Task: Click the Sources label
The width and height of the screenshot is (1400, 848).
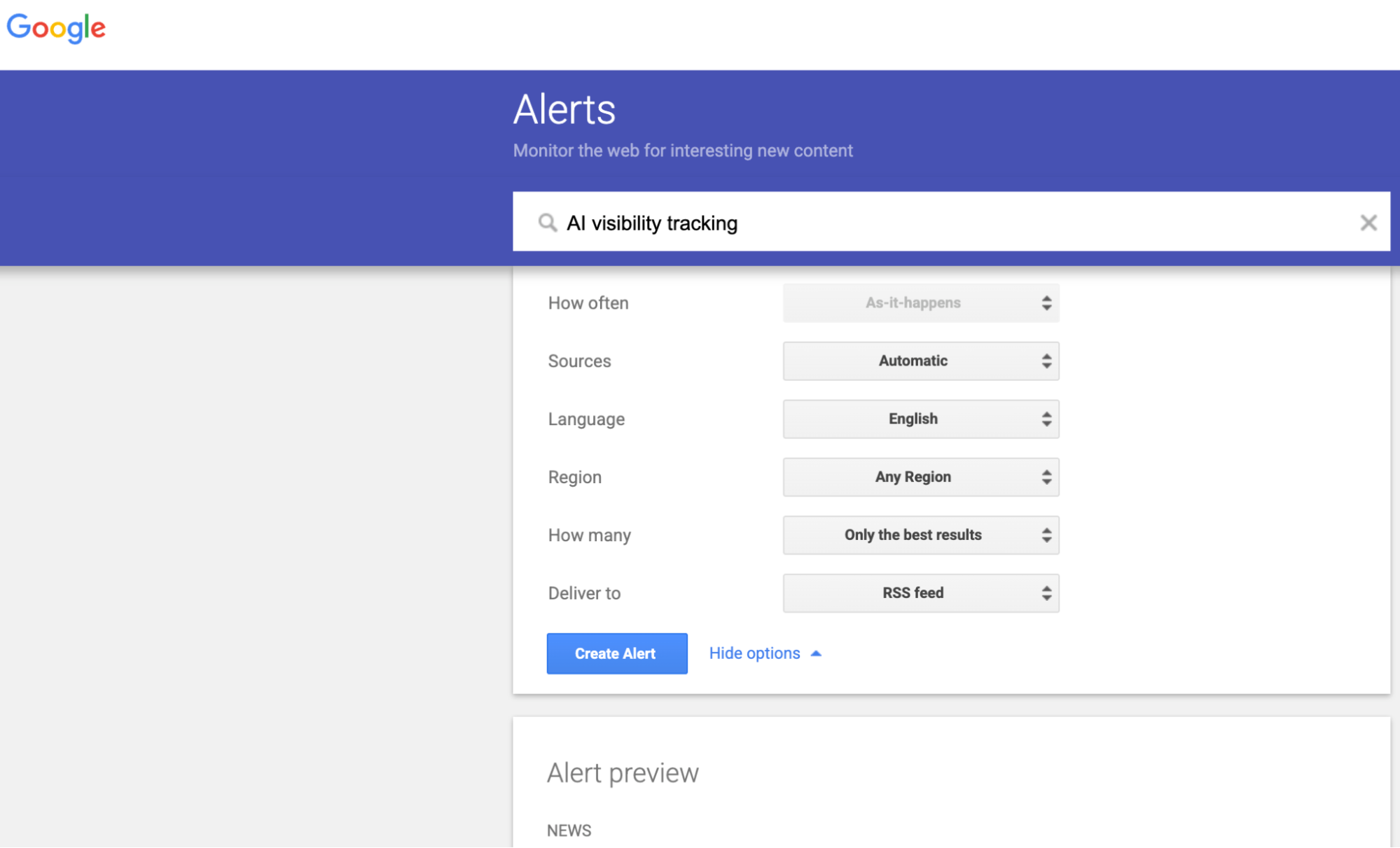Action: [x=579, y=361]
